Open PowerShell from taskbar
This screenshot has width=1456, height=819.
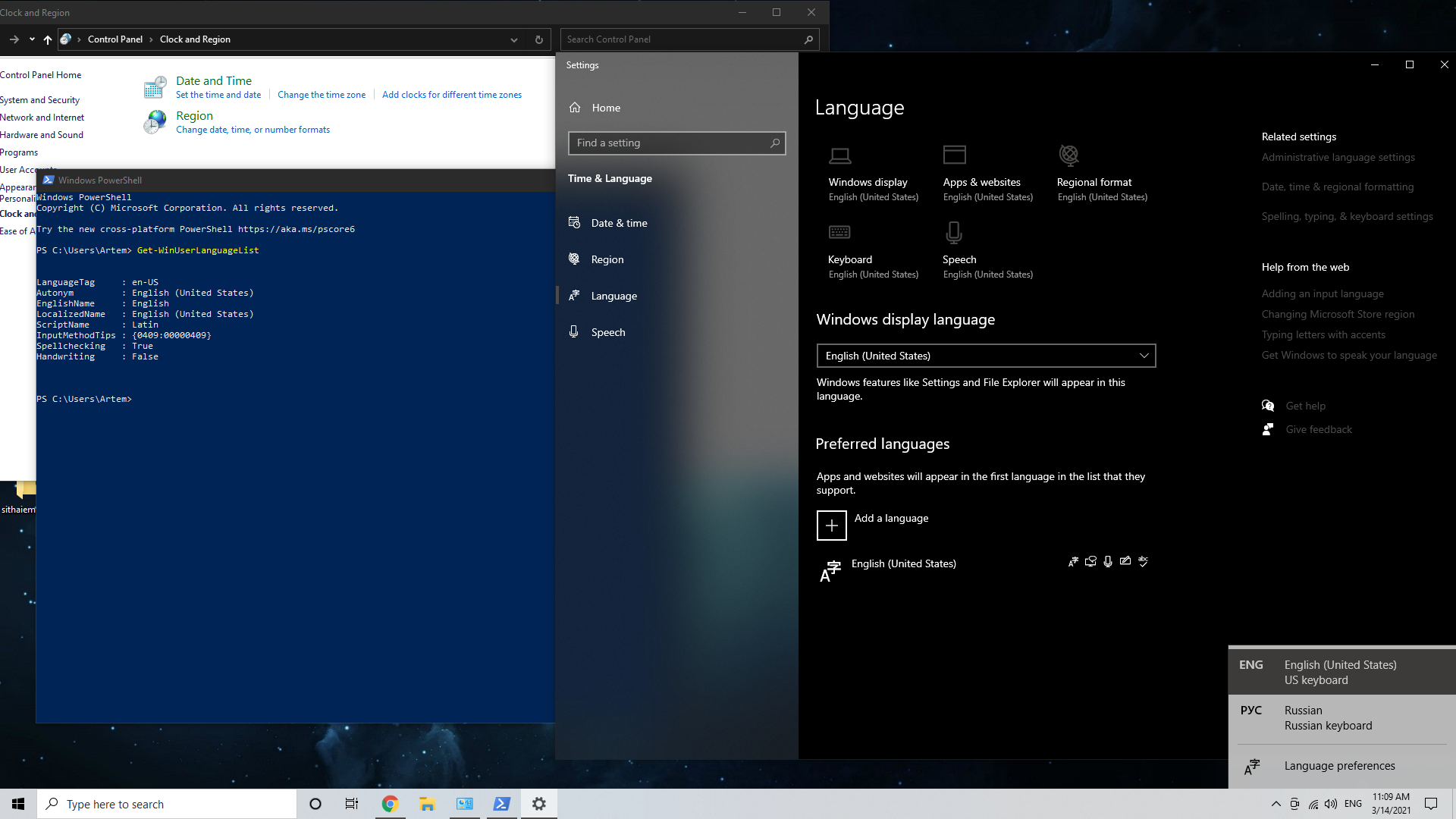click(501, 804)
